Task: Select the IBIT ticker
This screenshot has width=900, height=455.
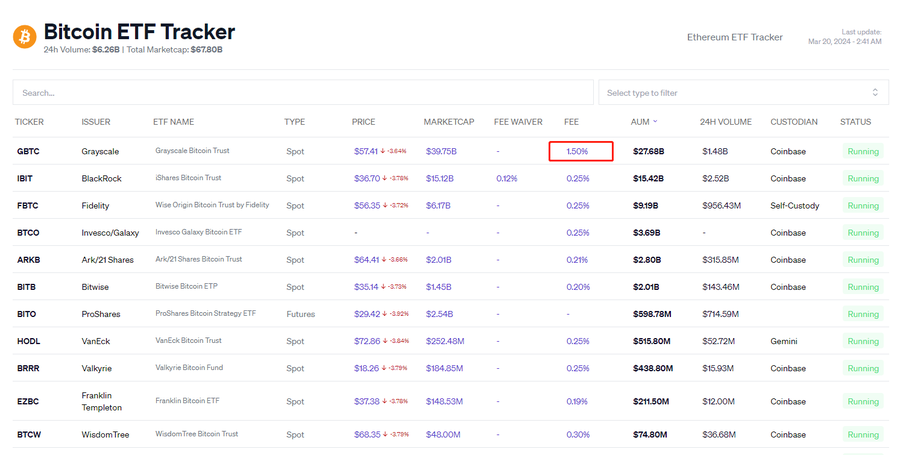Action: [25, 178]
